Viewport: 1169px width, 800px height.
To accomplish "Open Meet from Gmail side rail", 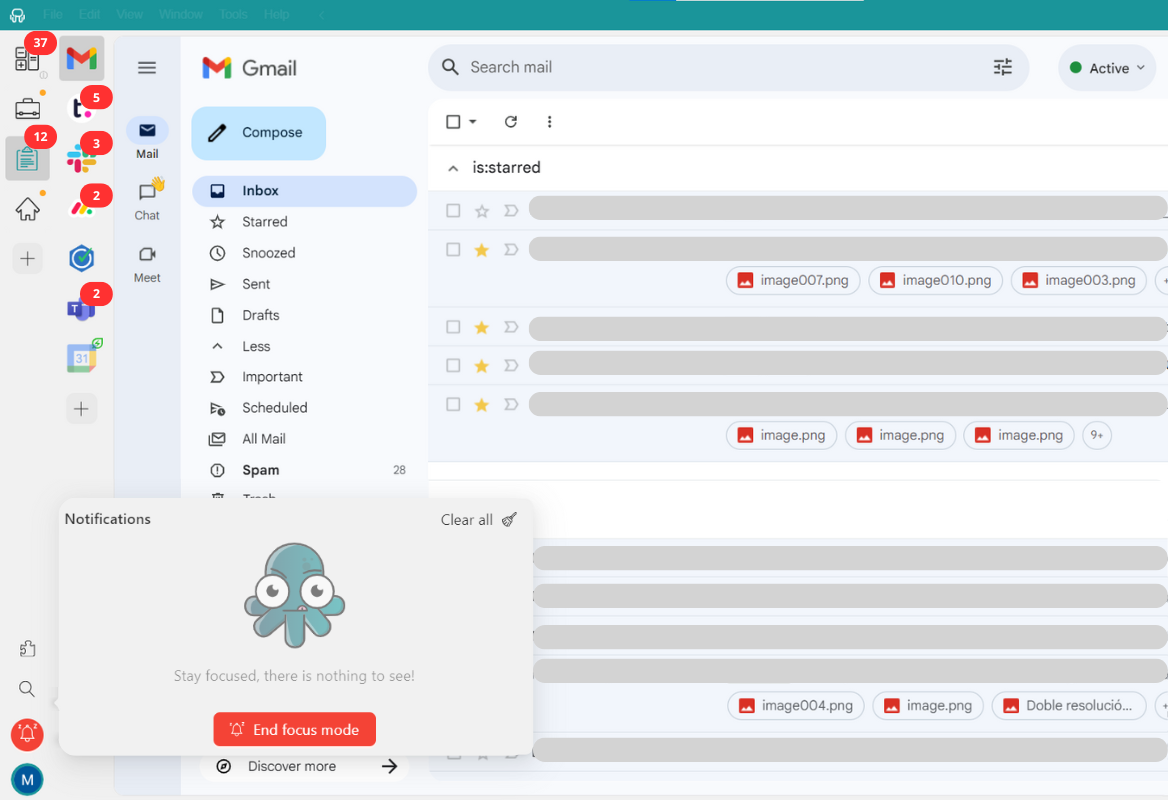I will coord(147,264).
